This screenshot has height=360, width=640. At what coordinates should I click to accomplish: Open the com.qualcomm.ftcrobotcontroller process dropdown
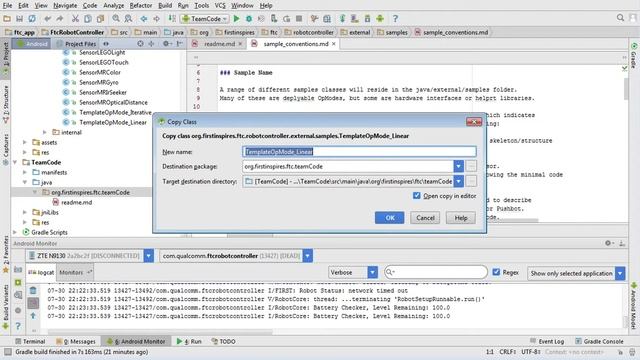(x=307, y=256)
